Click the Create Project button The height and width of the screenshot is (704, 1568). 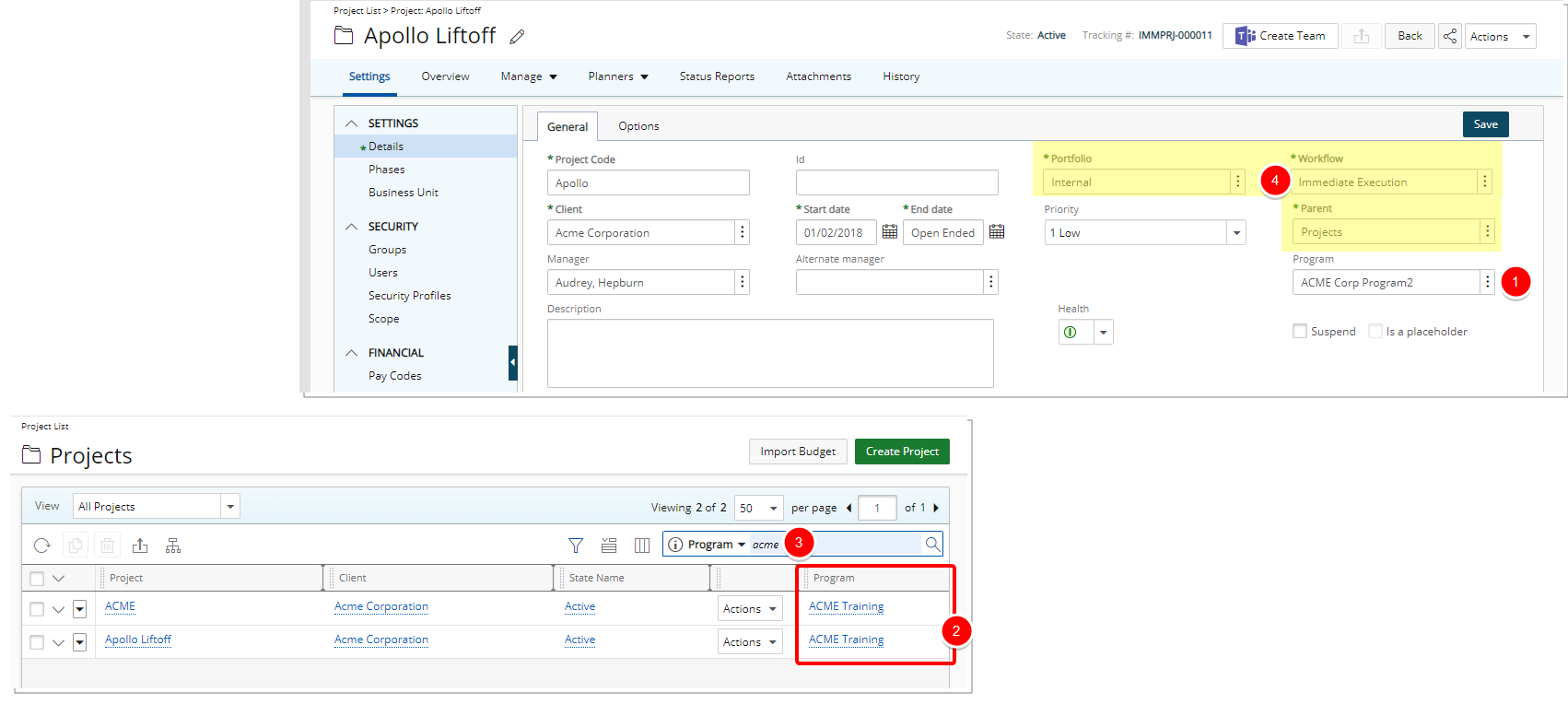tap(902, 452)
